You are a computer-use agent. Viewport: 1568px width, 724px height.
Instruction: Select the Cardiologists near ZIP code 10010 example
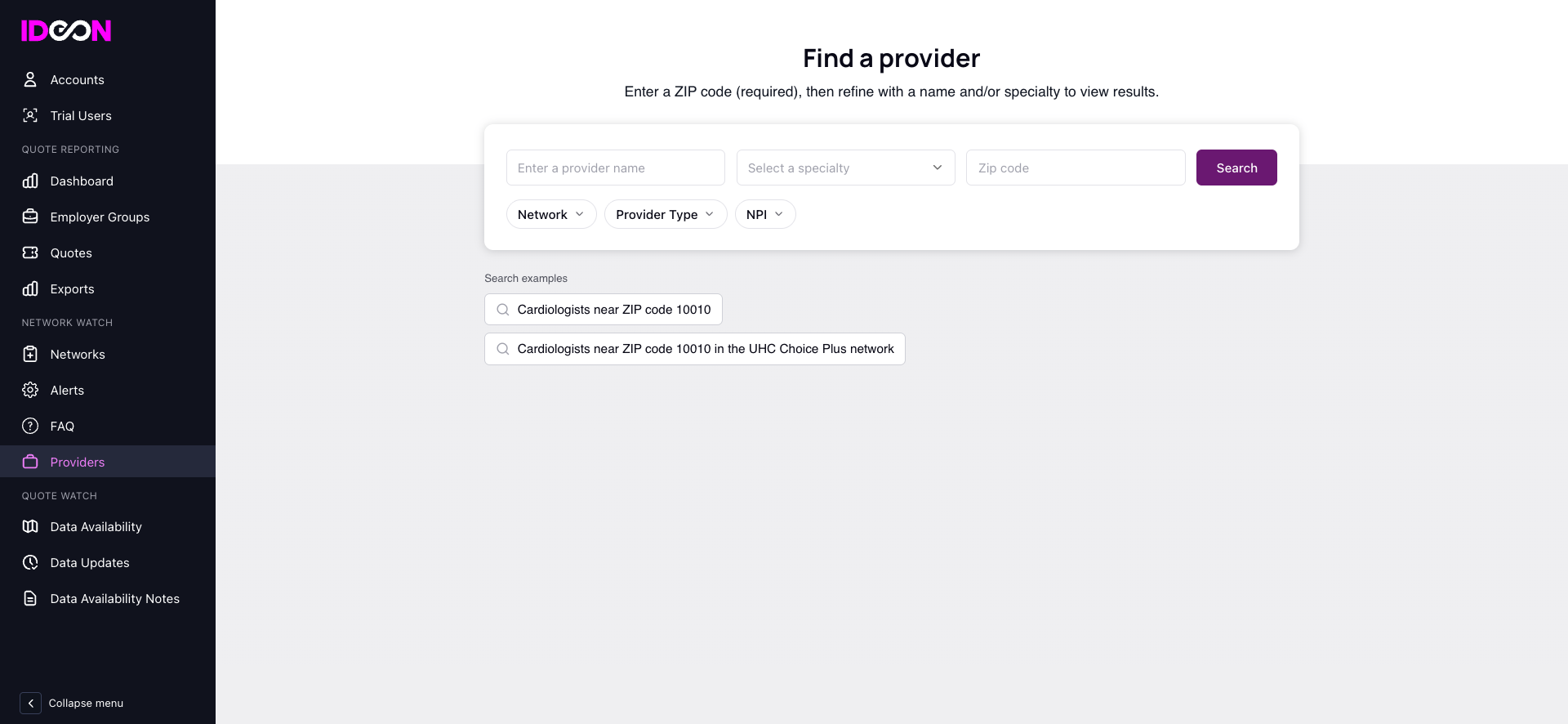pyautogui.click(x=604, y=309)
